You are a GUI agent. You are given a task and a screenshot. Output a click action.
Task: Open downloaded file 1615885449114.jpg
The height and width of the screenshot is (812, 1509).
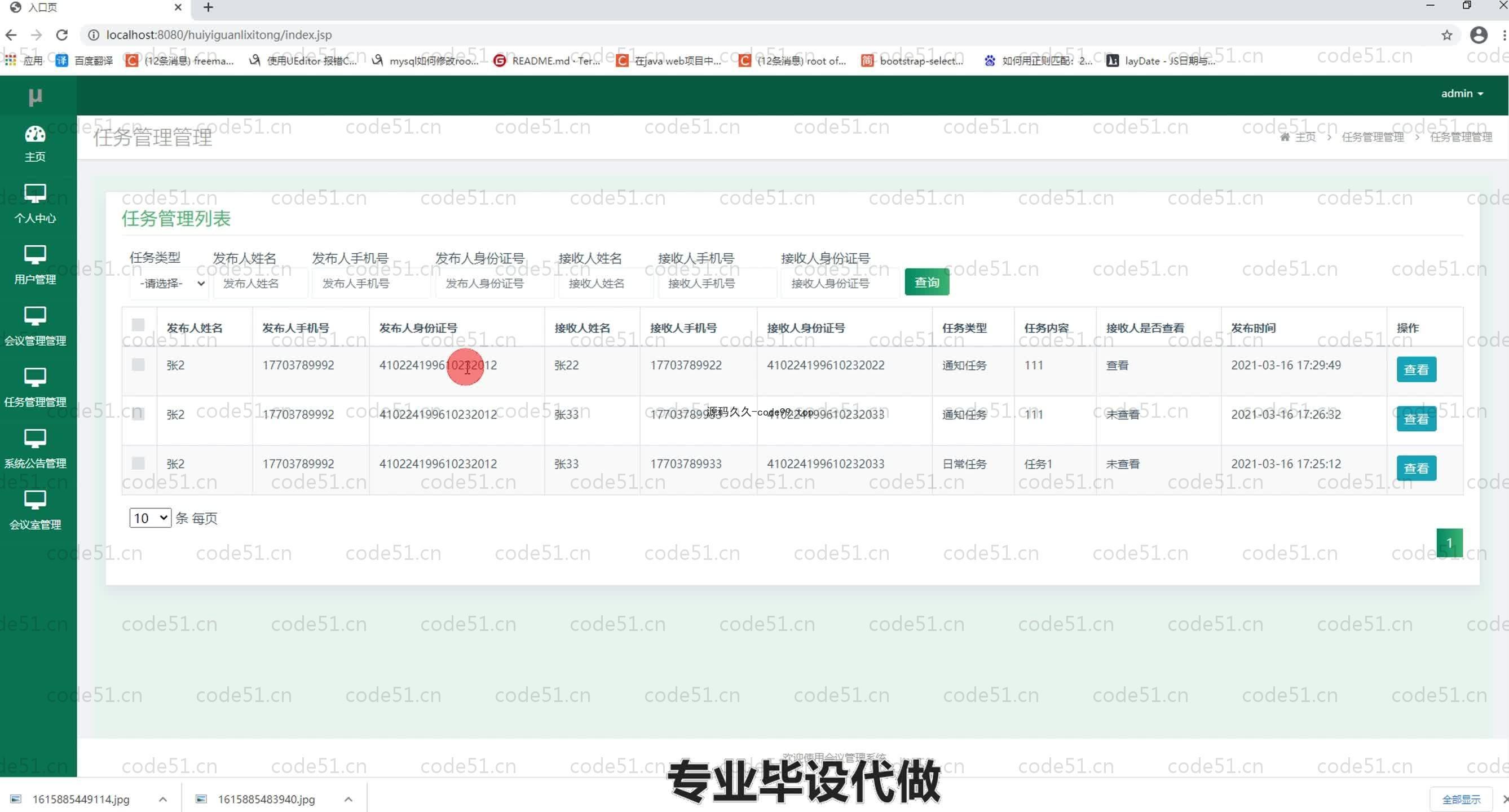pos(81,799)
